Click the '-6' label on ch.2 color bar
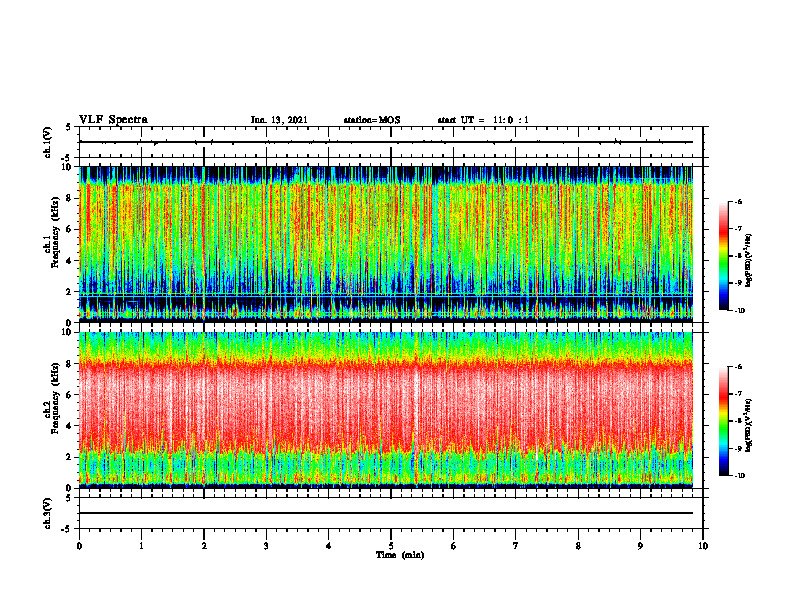The height and width of the screenshot is (612, 792). pyautogui.click(x=738, y=367)
